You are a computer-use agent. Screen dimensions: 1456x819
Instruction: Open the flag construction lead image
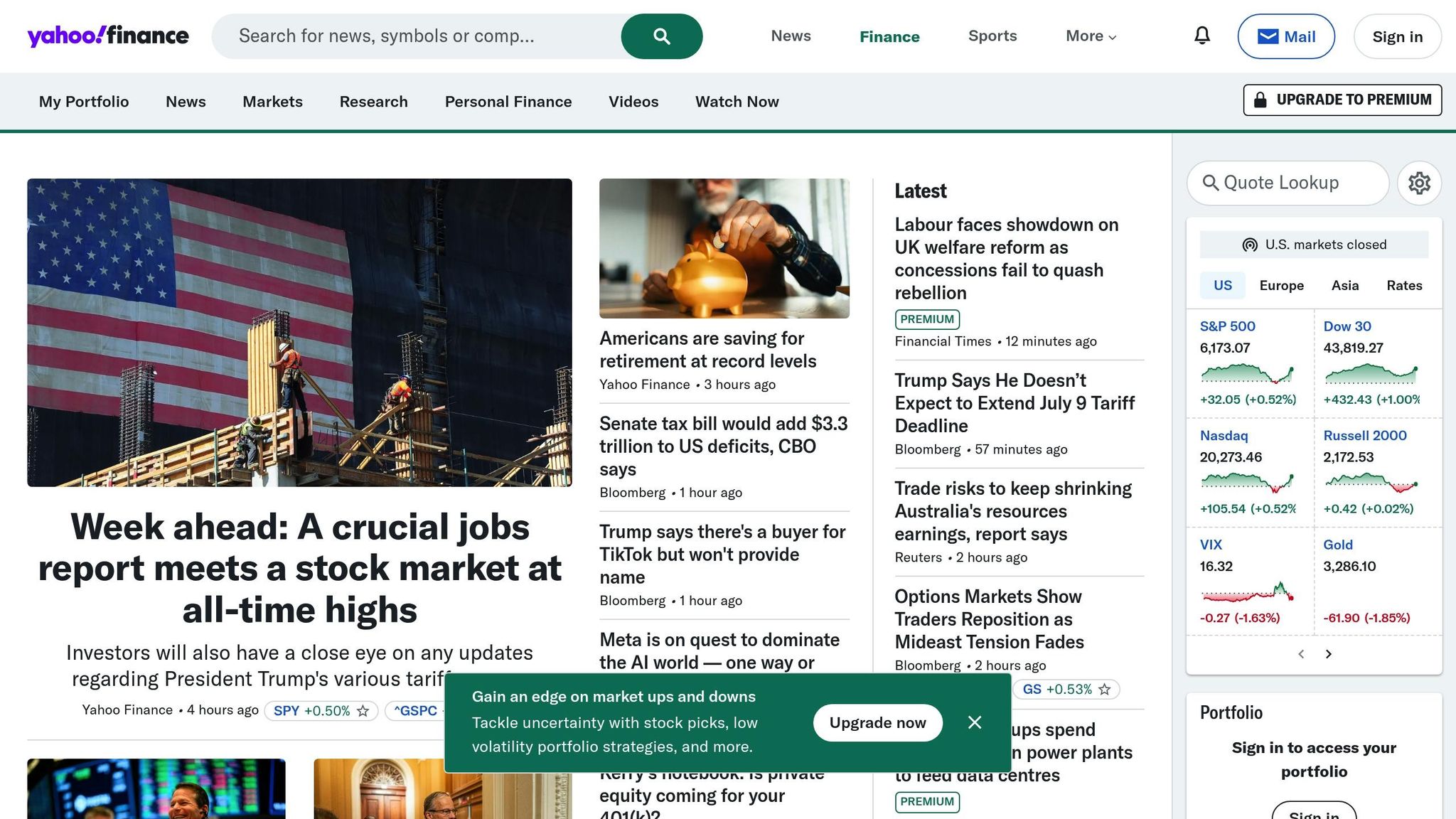[299, 333]
